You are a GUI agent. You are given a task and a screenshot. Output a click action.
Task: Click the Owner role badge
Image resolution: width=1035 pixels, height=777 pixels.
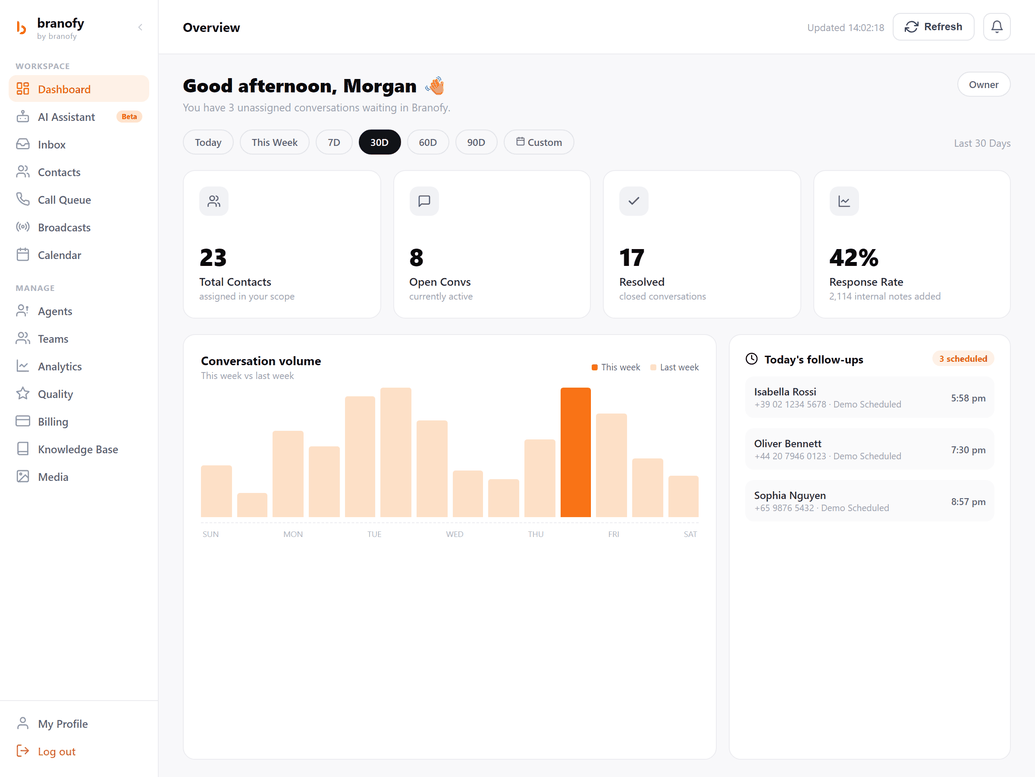point(984,84)
